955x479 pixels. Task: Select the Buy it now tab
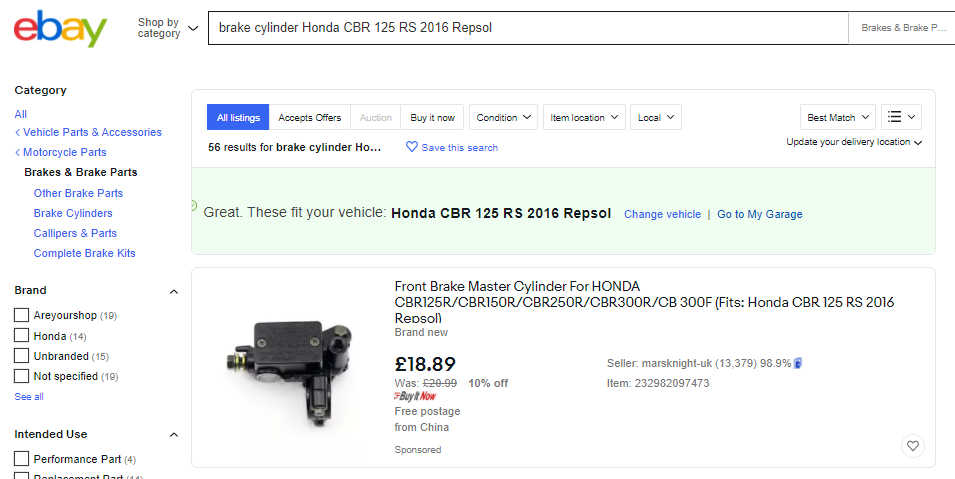point(432,117)
